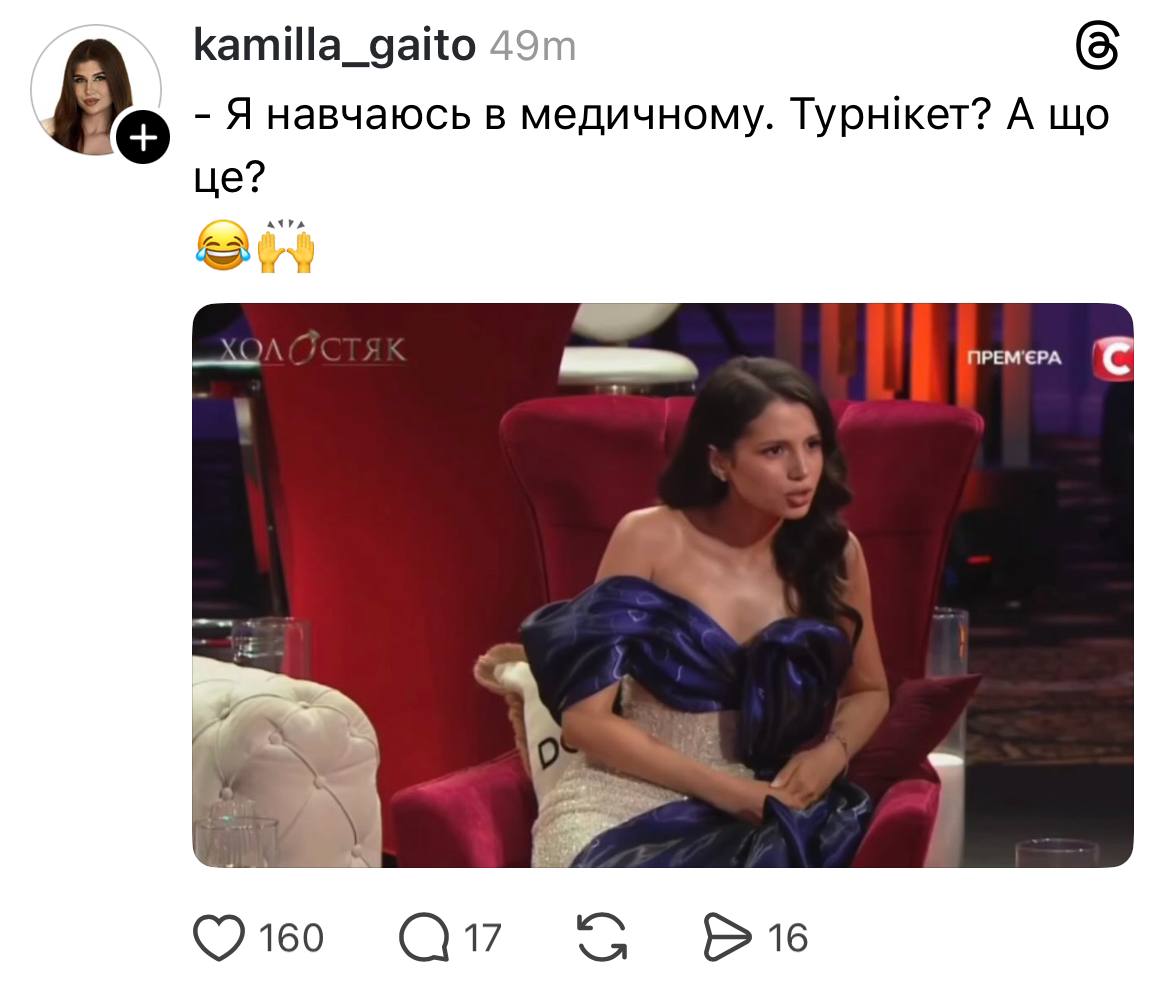Viewport: 1170px width, 1006px height.
Task: Open the comment reply bubble icon
Action: coord(424,937)
